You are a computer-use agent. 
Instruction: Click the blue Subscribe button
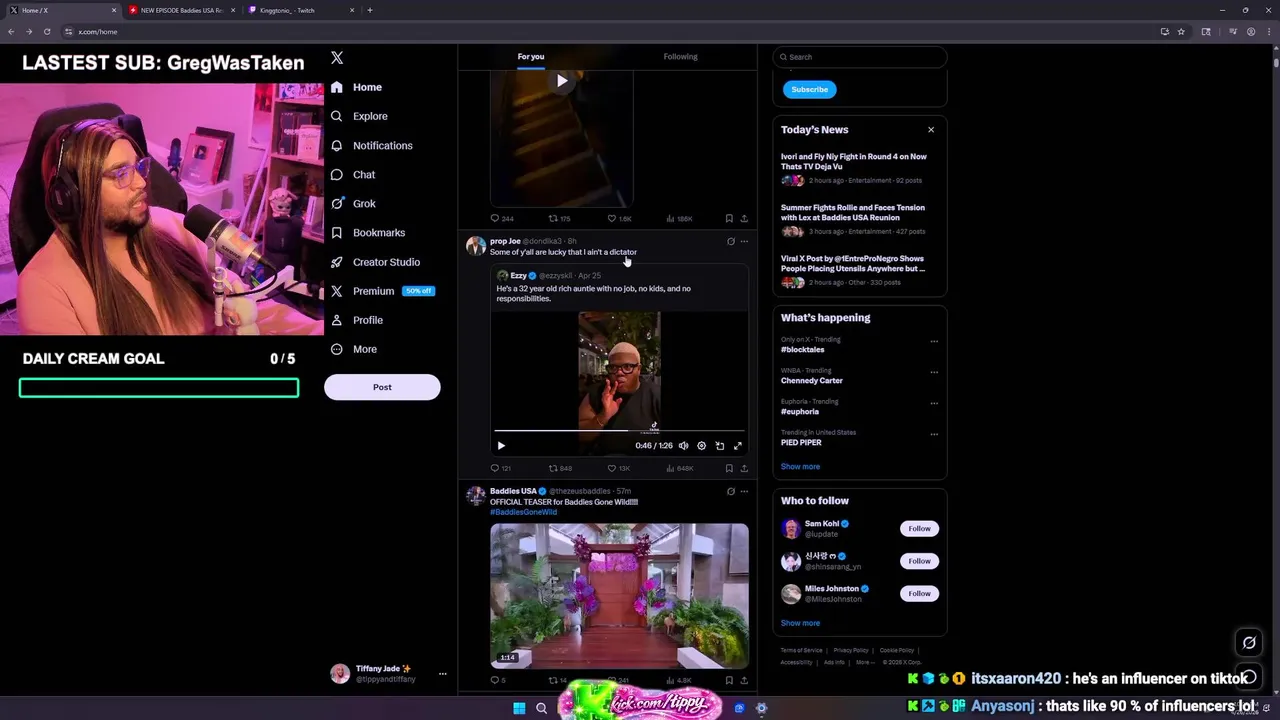(809, 89)
